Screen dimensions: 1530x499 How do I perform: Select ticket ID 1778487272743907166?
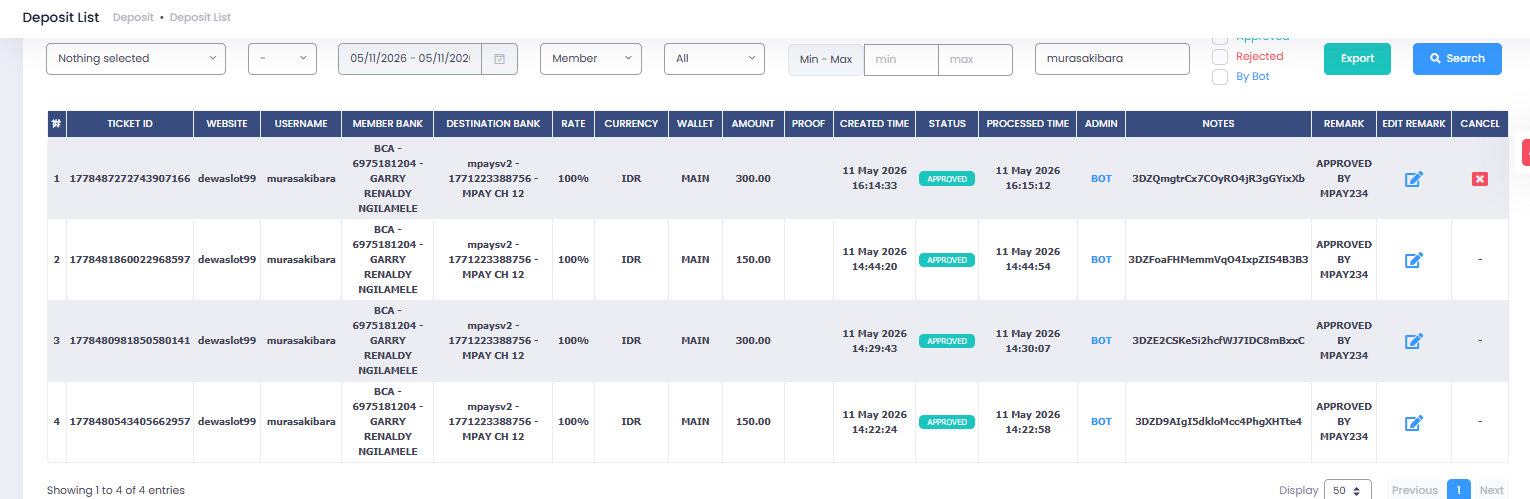[x=130, y=179]
